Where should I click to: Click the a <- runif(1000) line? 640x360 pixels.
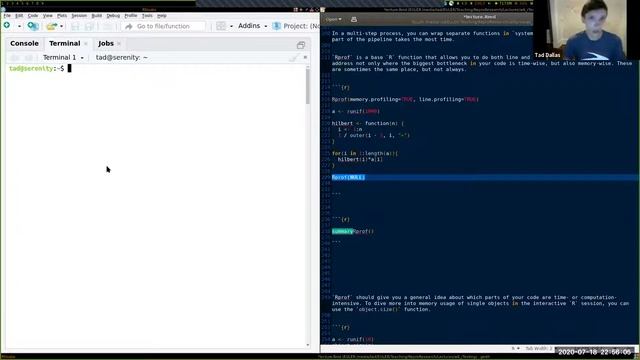click(x=356, y=111)
